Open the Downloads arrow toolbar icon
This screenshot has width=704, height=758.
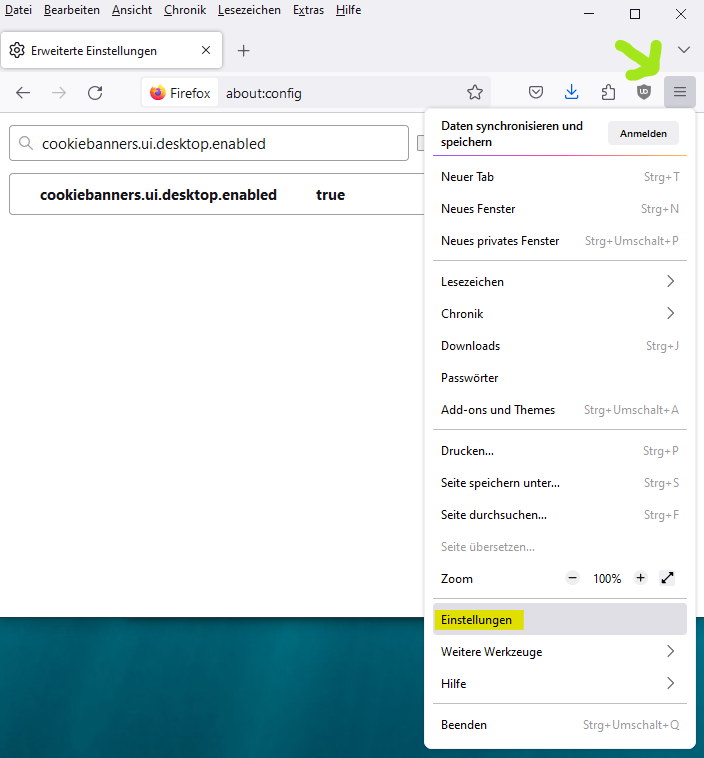(x=572, y=93)
